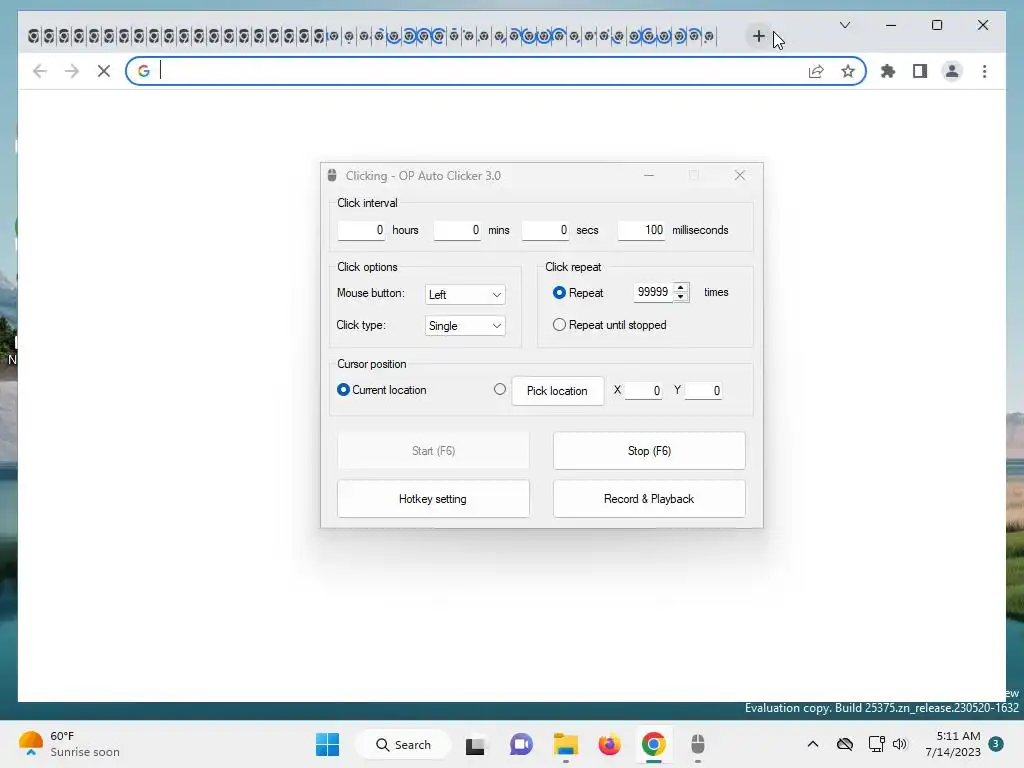The height and width of the screenshot is (768, 1024).
Task: Set the hours interval field
Action: click(361, 230)
